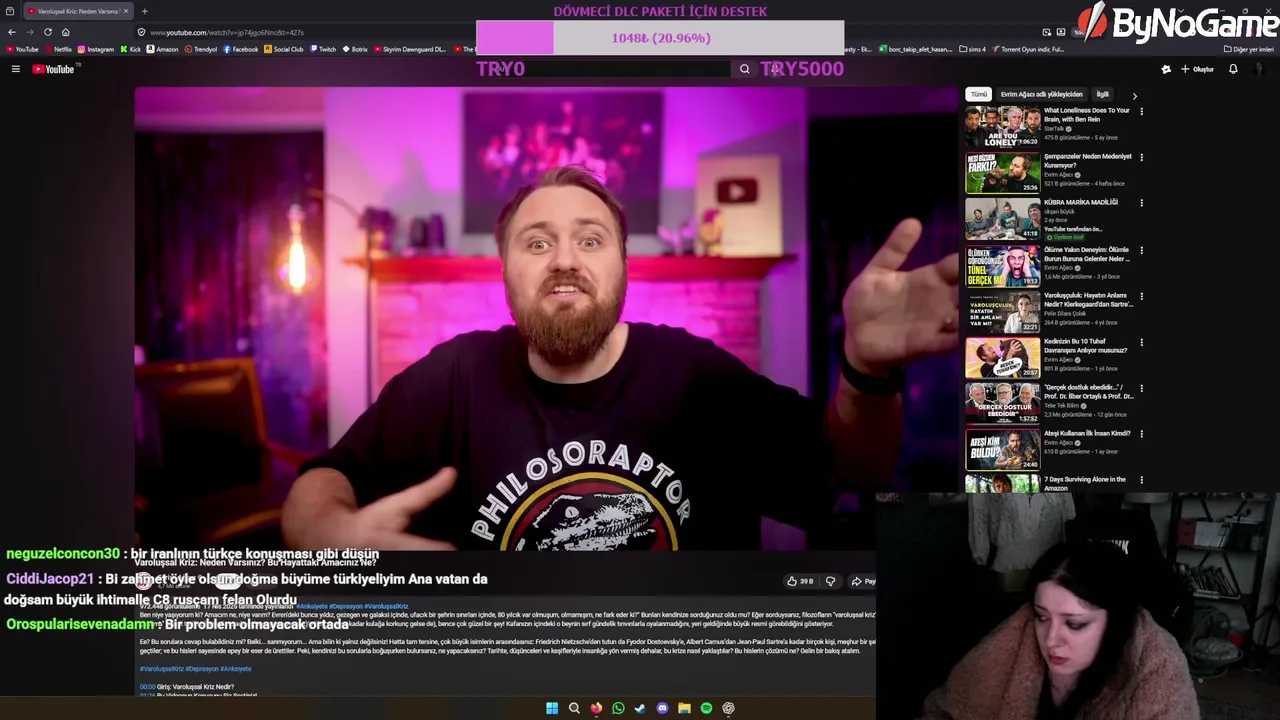Open the Instagram bookmark
Image resolution: width=1280 pixels, height=720 pixels.
(x=96, y=49)
